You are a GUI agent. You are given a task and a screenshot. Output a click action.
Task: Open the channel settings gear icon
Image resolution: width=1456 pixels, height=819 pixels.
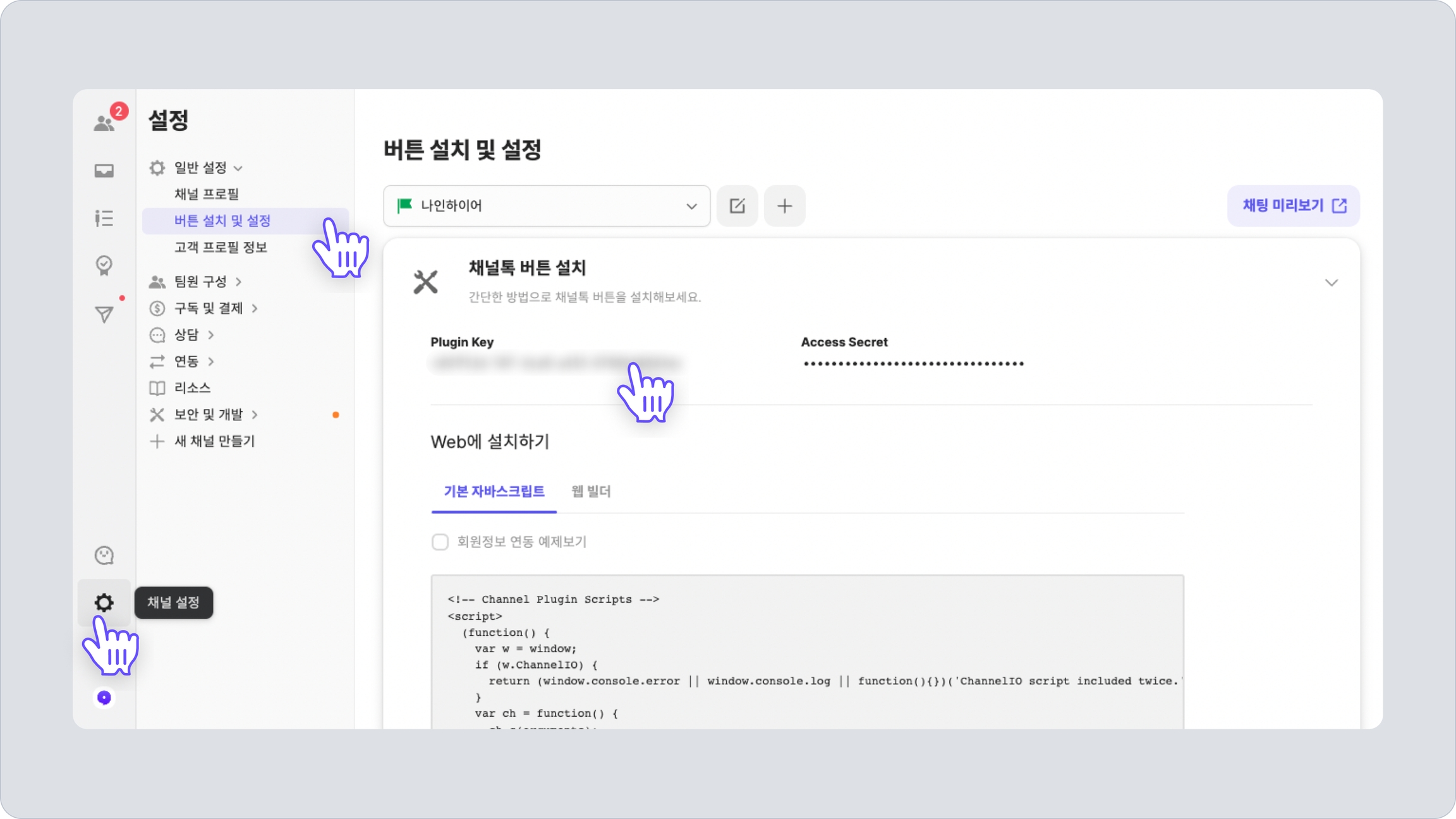pyautogui.click(x=104, y=602)
